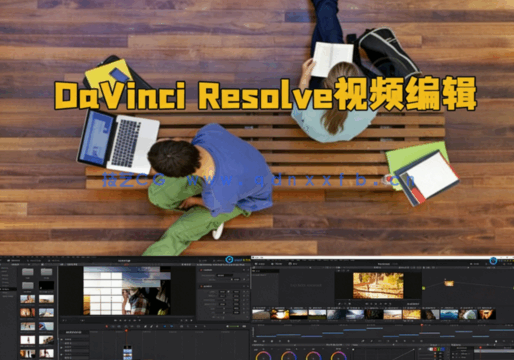514x360 pixels.
Task: Click the Lift color wheel in the Color page window
Action: (x=264, y=355)
